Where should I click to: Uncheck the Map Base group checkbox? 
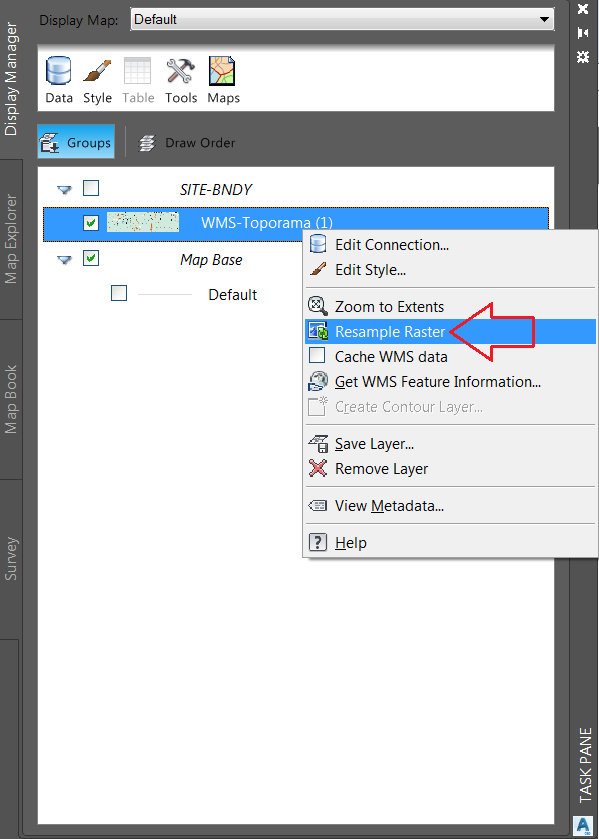pos(91,259)
